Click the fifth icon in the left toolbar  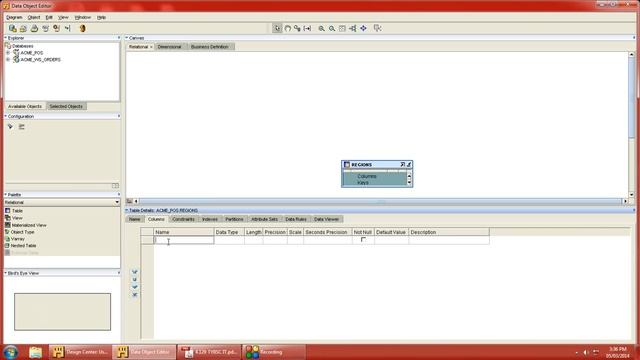coord(56,28)
